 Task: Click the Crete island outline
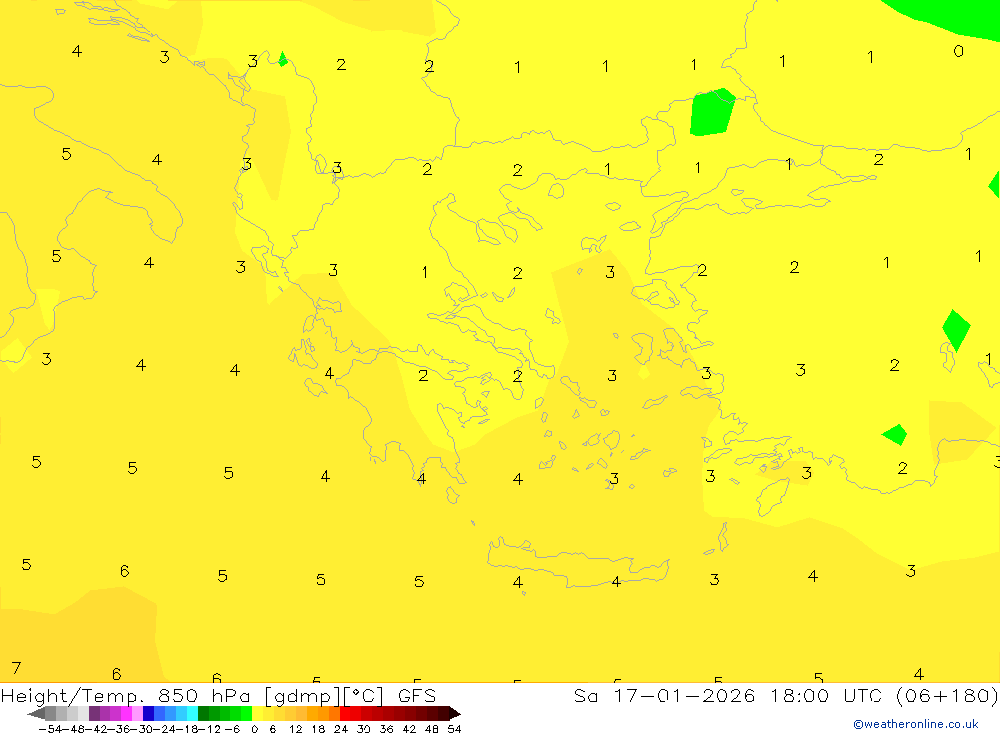[577, 563]
